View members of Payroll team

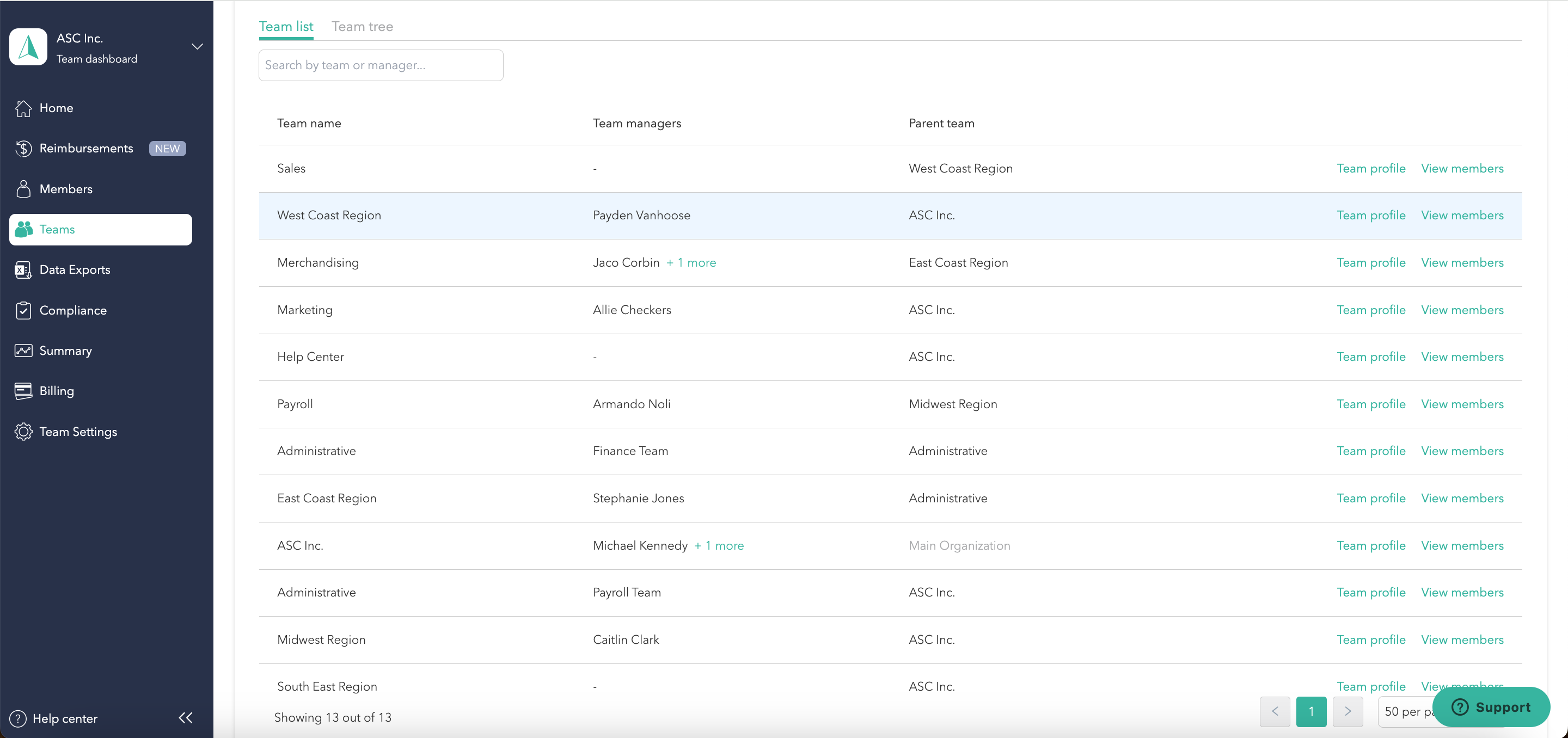click(1462, 404)
